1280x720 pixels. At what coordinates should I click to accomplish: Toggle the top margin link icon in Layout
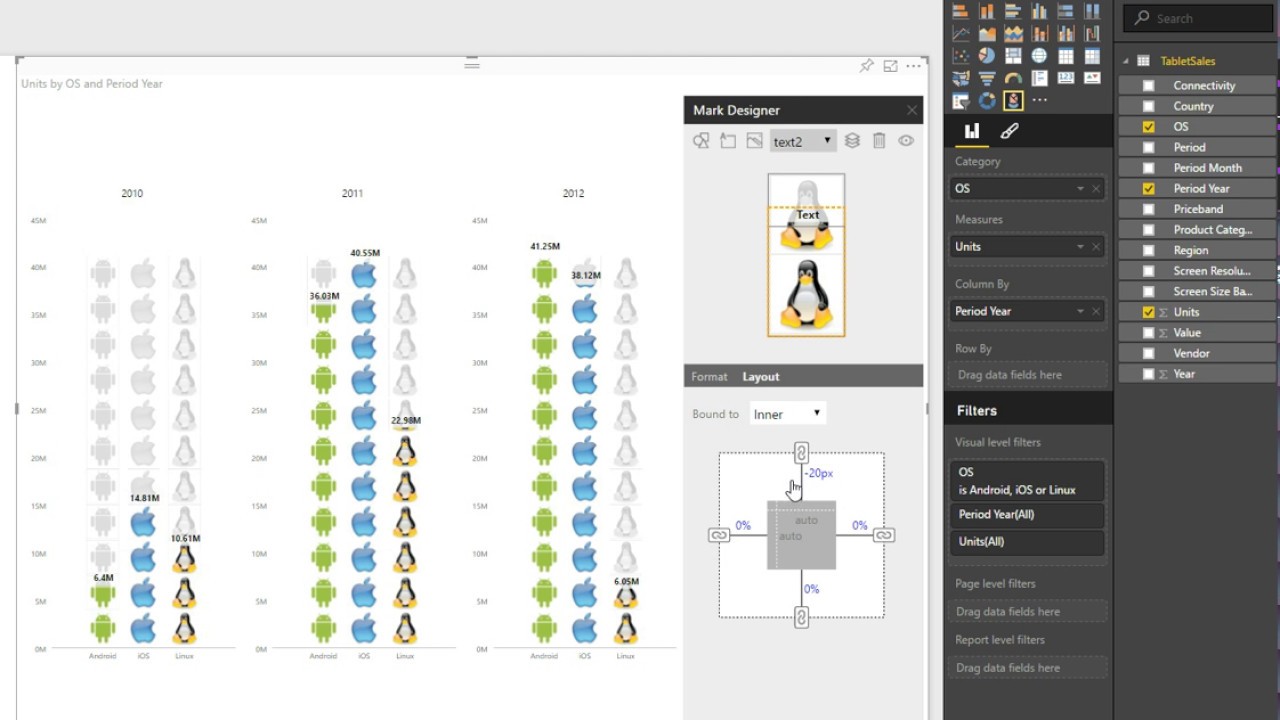click(x=801, y=453)
